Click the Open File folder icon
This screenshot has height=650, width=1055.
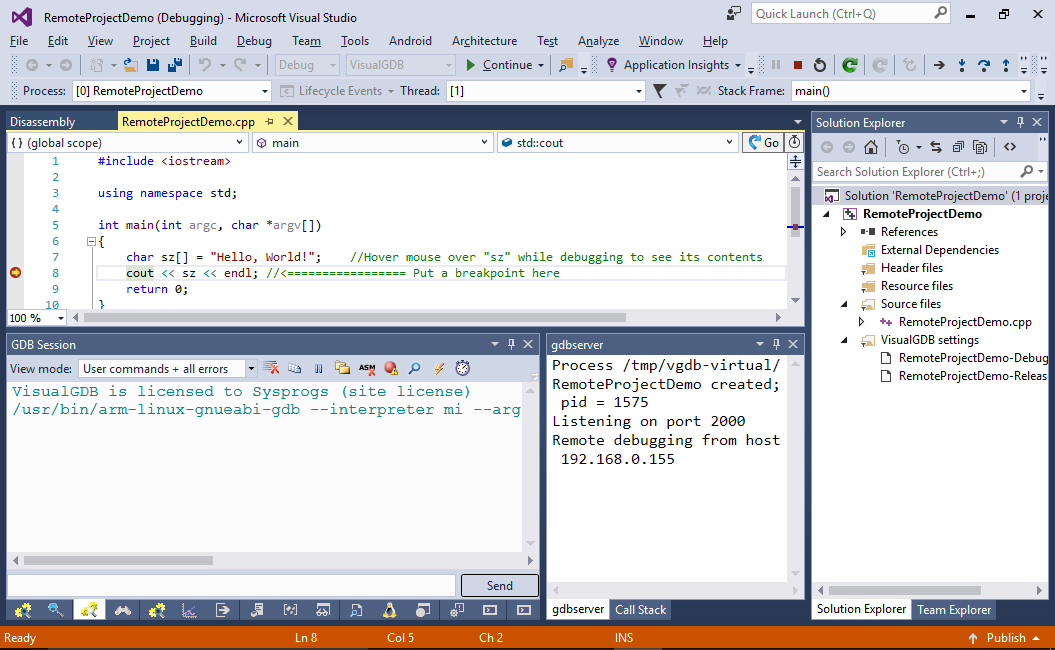tap(131, 65)
